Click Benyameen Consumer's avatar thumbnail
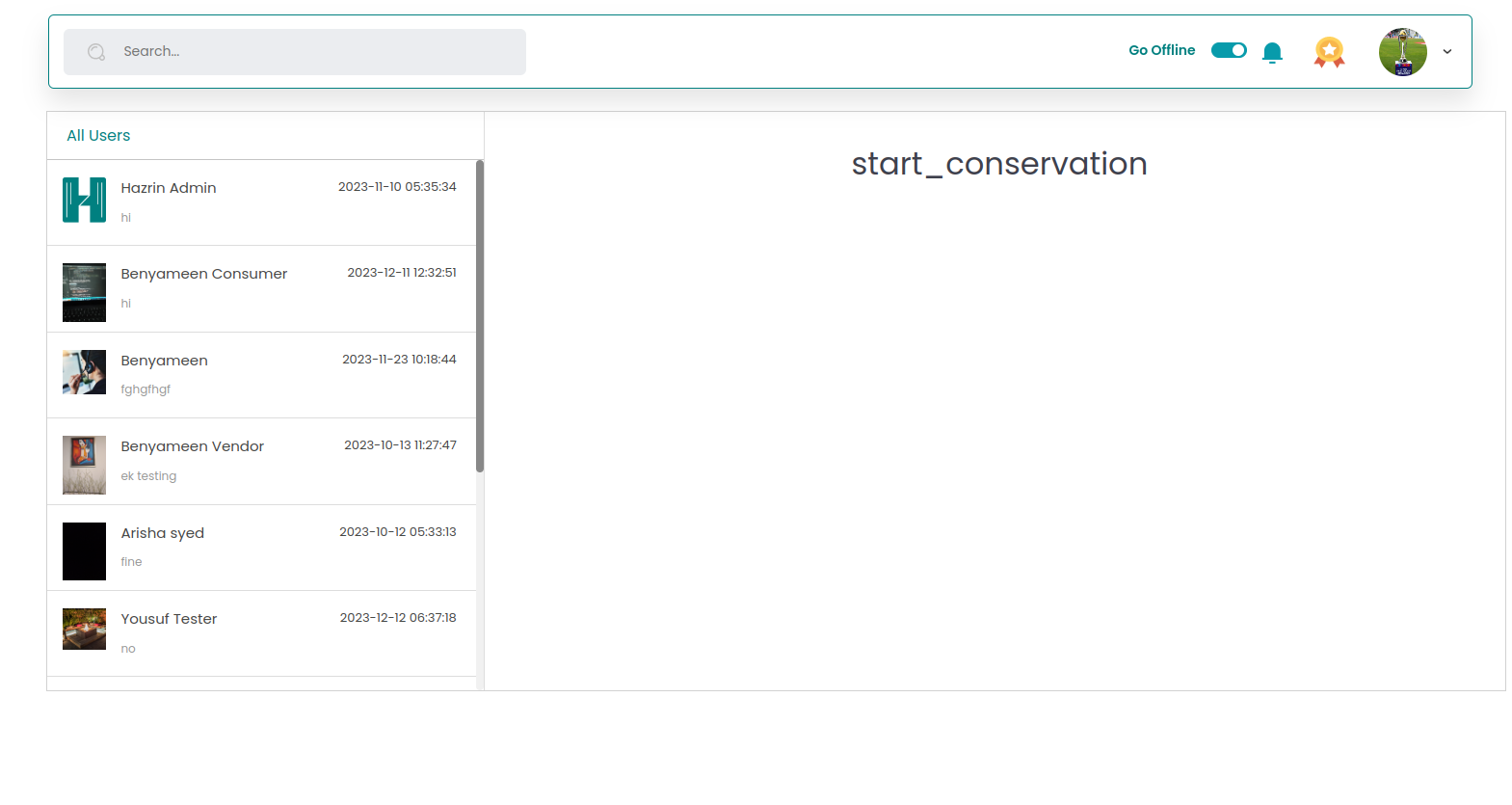This screenshot has width=1512, height=805. (84, 292)
